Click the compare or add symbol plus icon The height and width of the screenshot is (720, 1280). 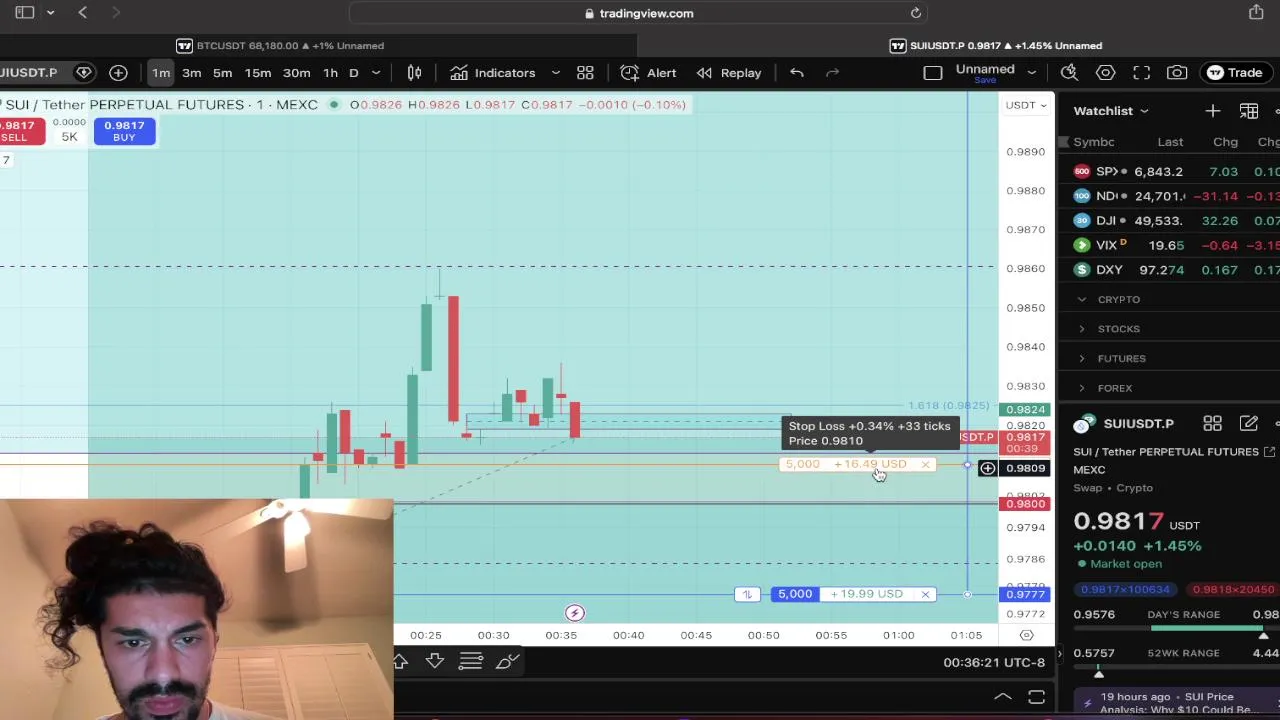pyautogui.click(x=118, y=72)
